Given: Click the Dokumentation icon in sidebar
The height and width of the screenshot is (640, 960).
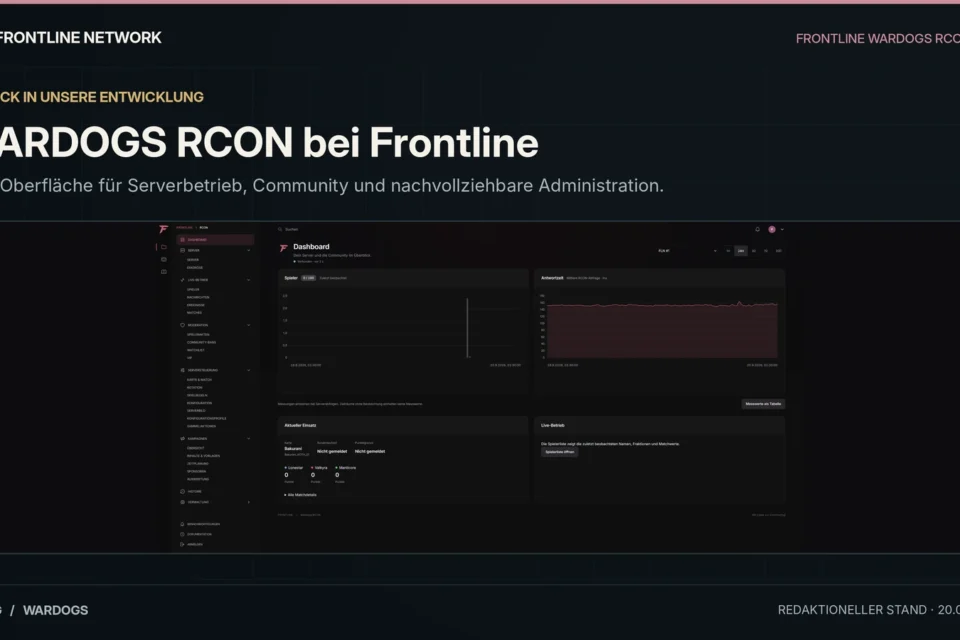Looking at the screenshot, I should (182, 534).
